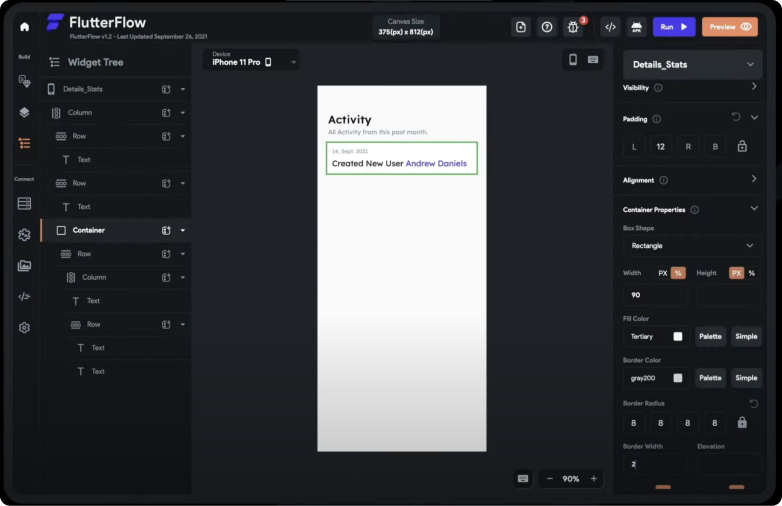
Task: Open the layers stack icon in sidebar
Action: pyautogui.click(x=24, y=112)
